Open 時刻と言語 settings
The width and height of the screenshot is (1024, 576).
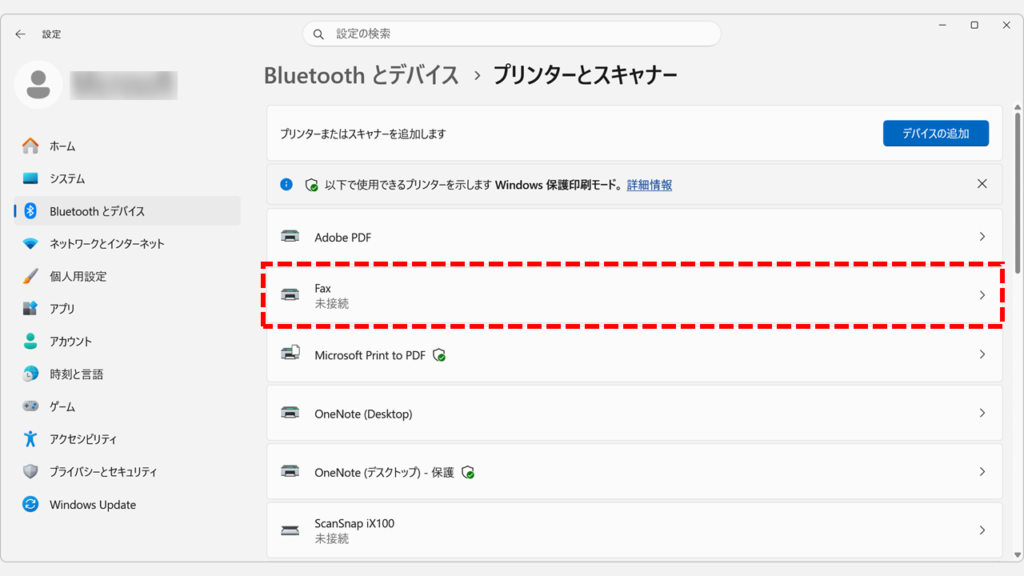click(x=127, y=374)
